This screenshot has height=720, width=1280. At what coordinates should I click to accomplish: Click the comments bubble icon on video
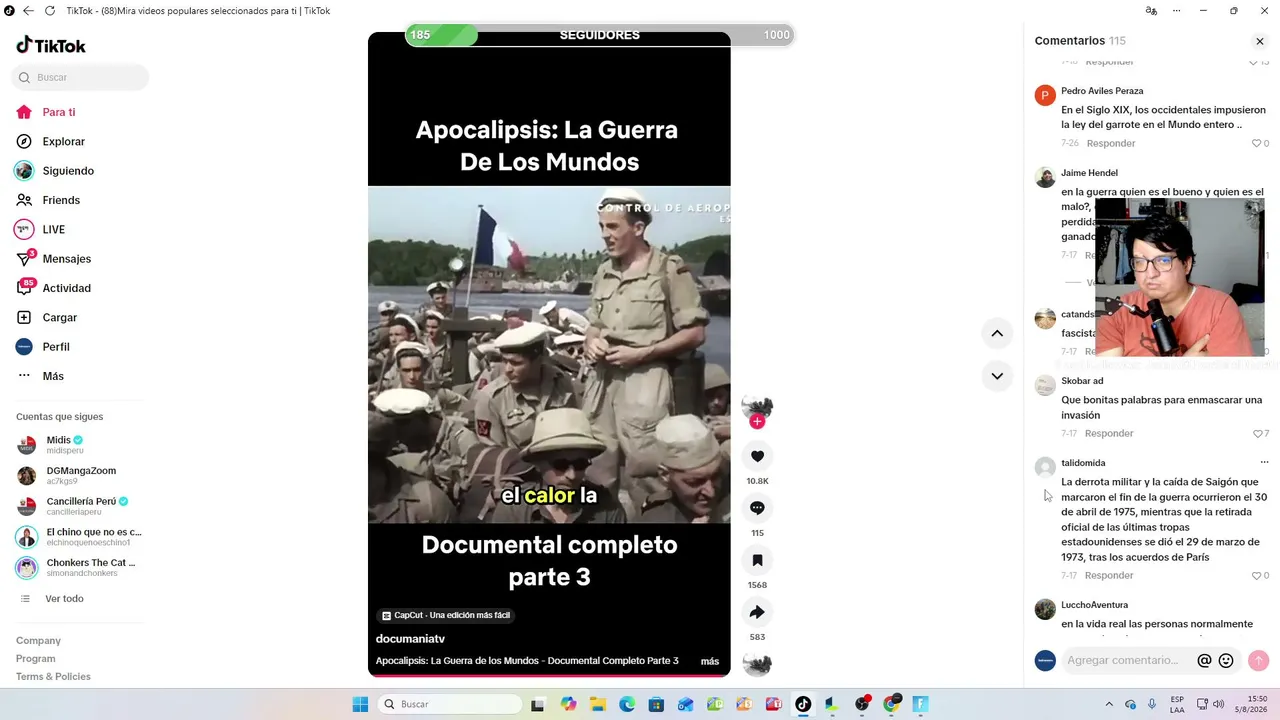pyautogui.click(x=757, y=508)
